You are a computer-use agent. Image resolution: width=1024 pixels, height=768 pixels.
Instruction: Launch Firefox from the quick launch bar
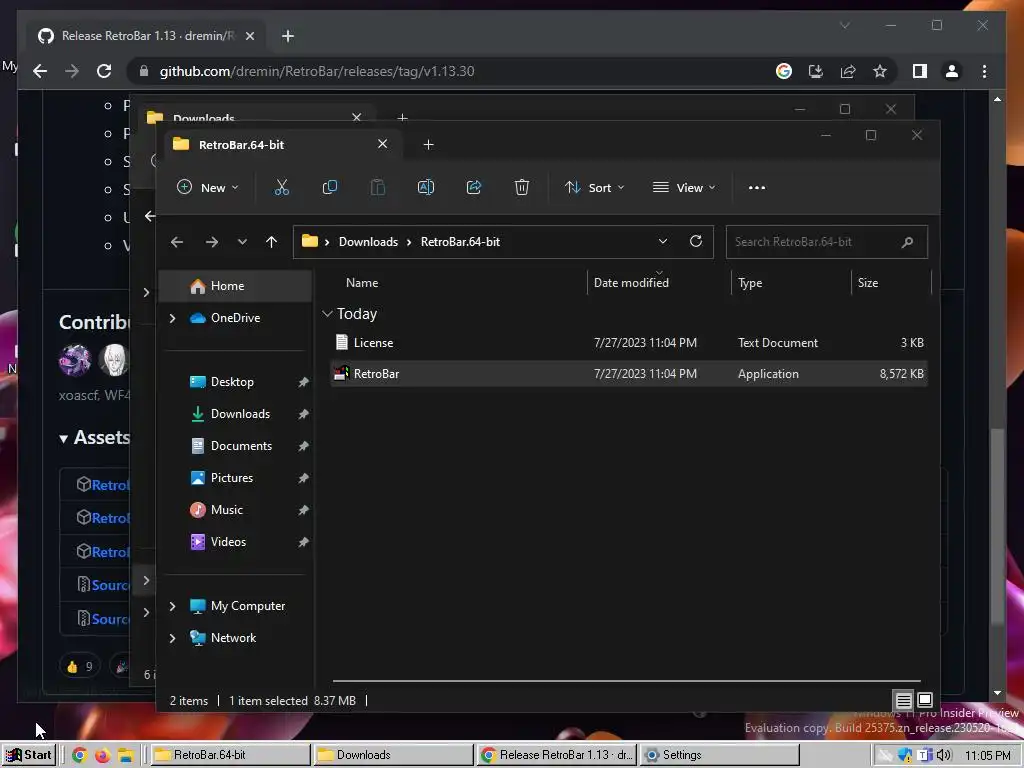[103, 755]
